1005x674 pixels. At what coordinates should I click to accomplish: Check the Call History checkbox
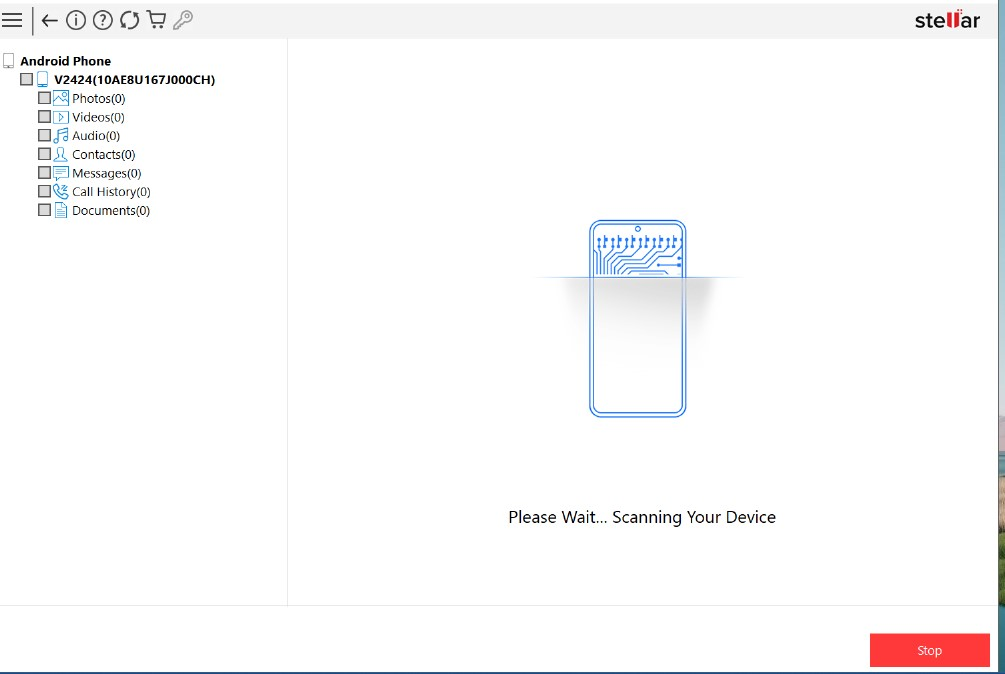click(44, 191)
